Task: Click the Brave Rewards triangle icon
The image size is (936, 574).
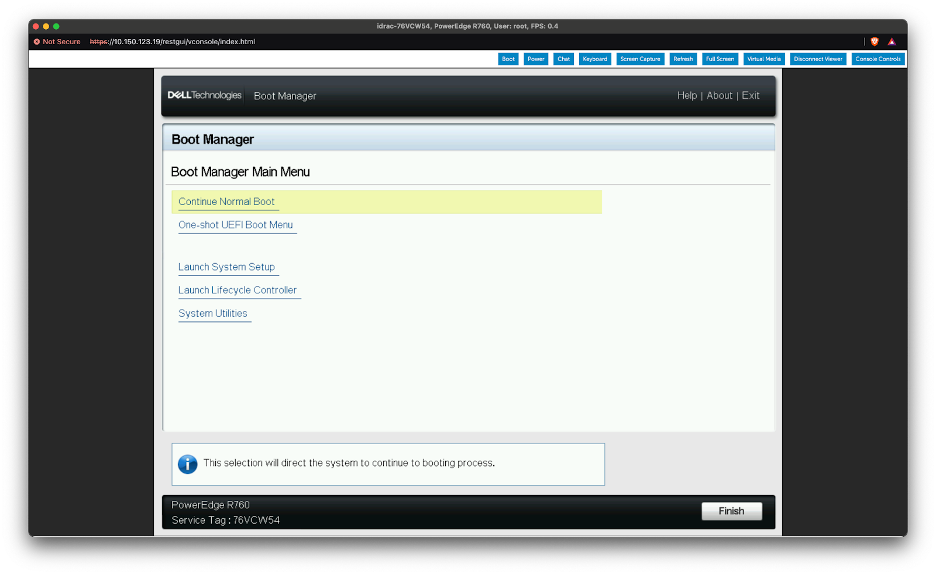Action: [x=891, y=42]
